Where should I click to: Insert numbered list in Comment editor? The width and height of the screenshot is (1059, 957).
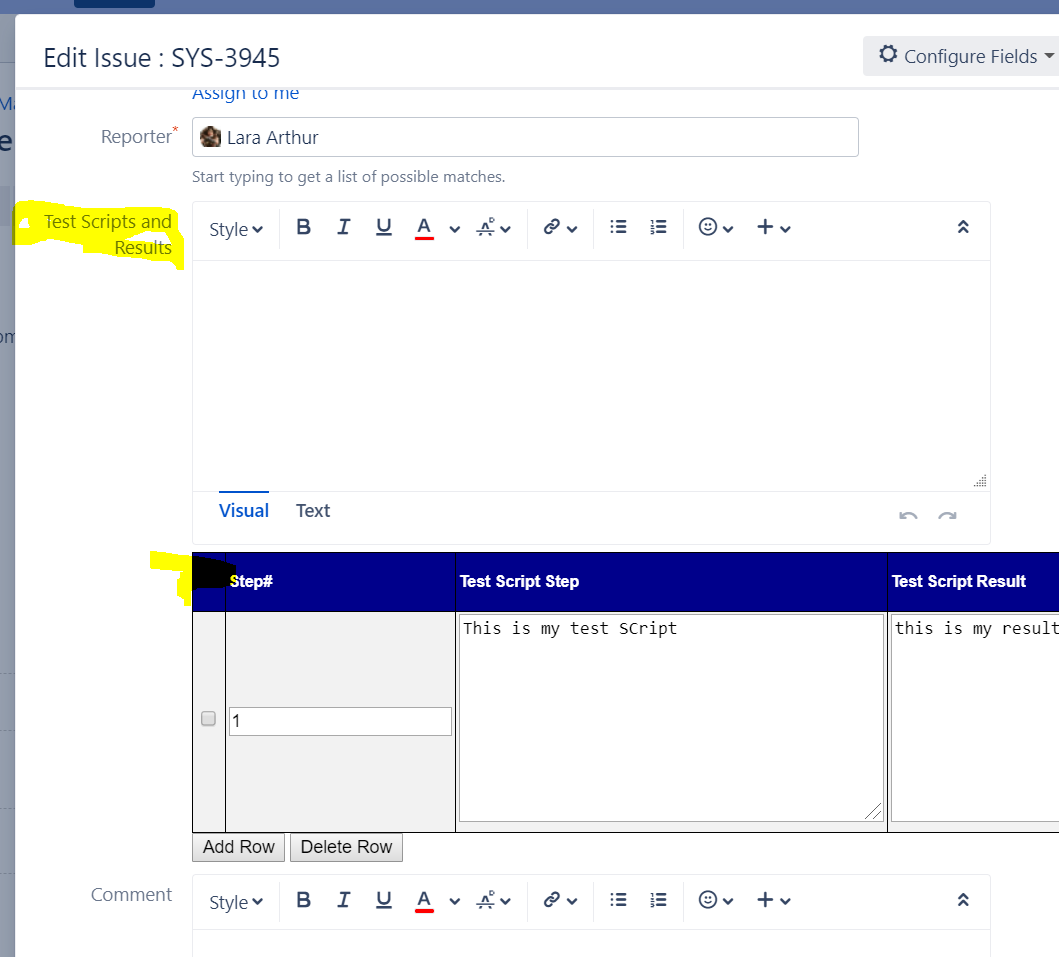658,900
